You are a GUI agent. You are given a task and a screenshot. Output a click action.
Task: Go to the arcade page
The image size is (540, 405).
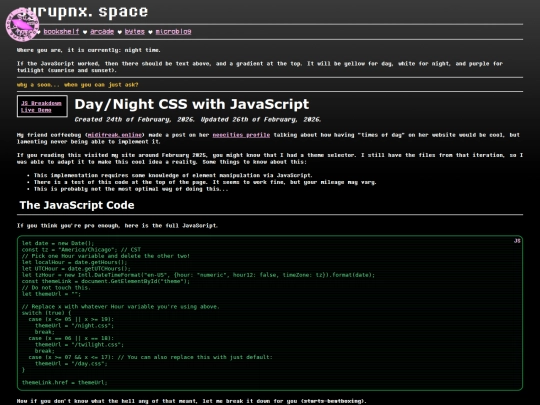(102, 32)
